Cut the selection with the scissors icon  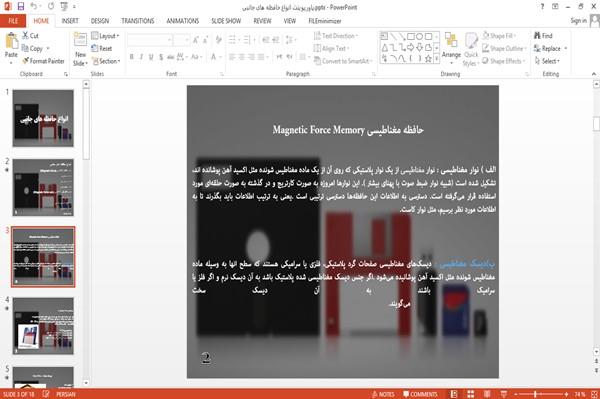(30, 36)
